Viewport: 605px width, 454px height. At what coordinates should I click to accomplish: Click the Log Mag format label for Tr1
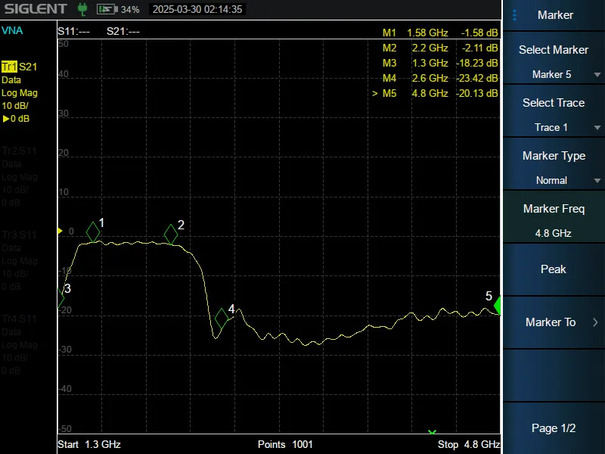point(19,93)
